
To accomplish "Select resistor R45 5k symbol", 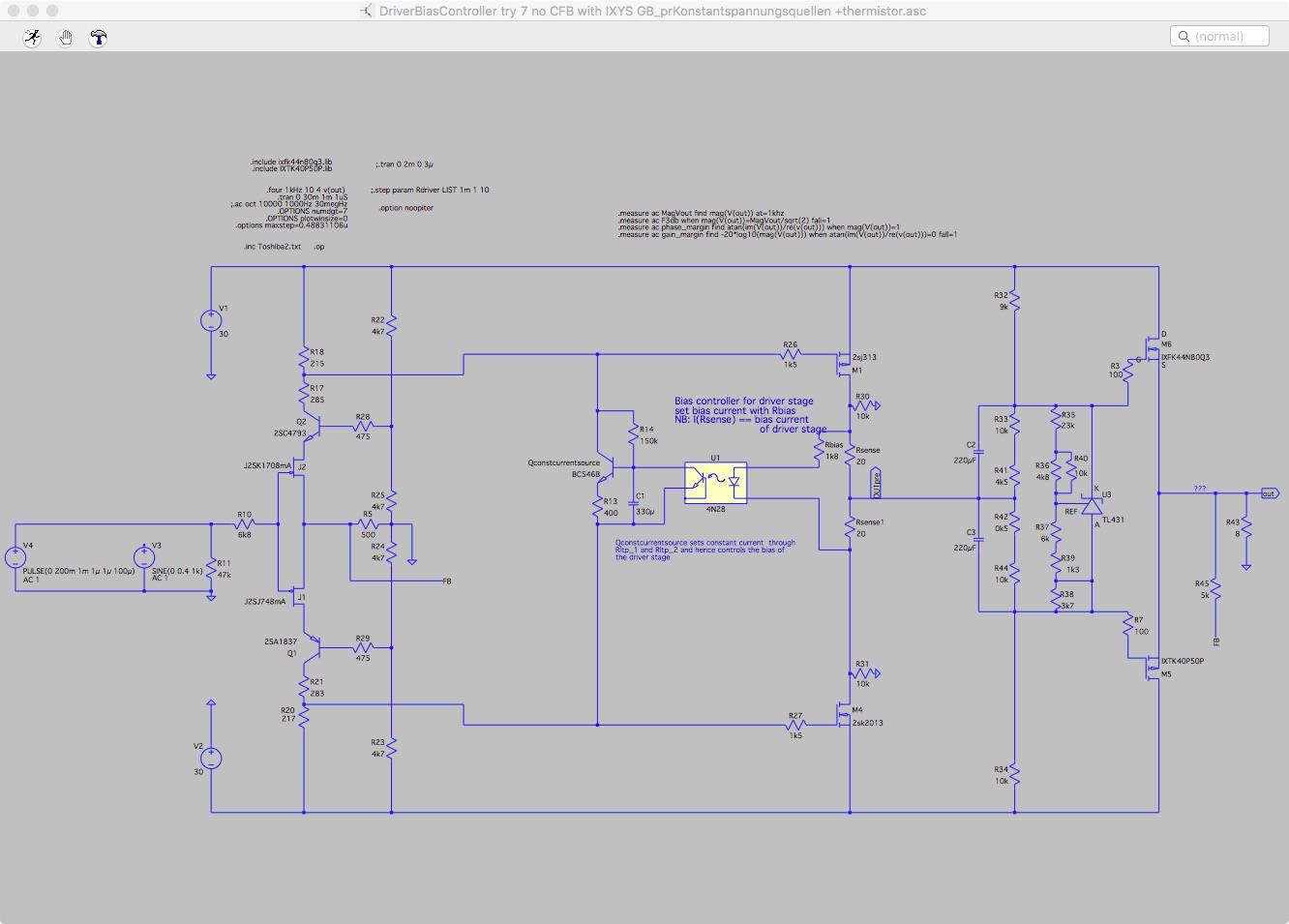I will (1215, 589).
